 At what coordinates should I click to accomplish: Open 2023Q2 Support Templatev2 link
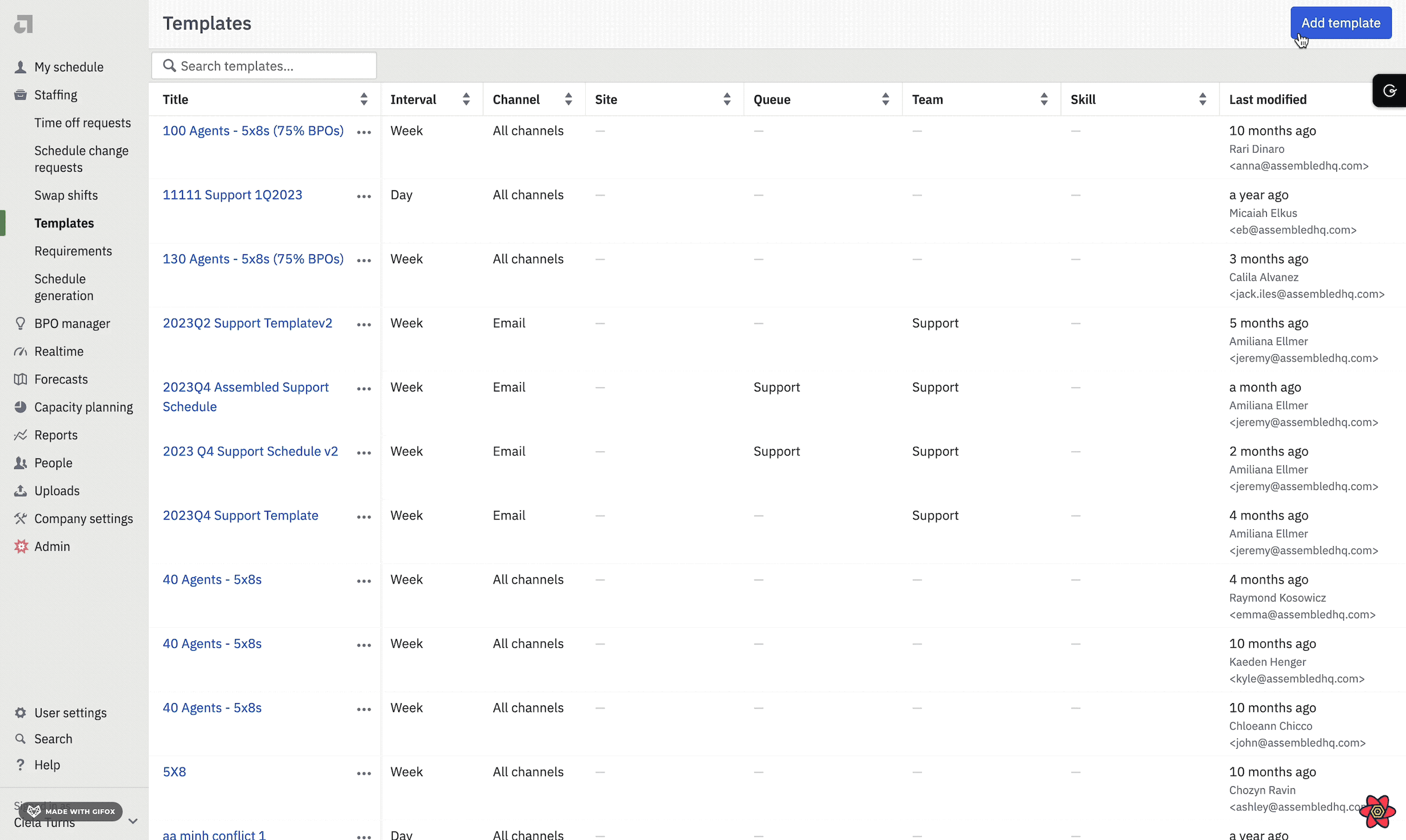coord(248,323)
